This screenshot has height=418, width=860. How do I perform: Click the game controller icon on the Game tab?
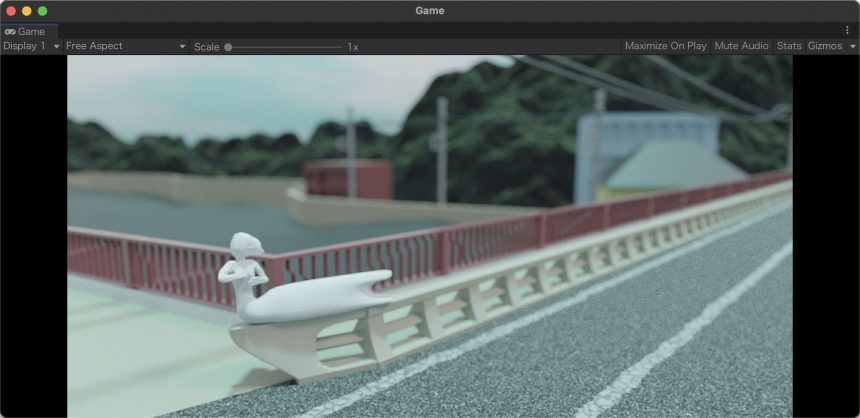pos(10,31)
